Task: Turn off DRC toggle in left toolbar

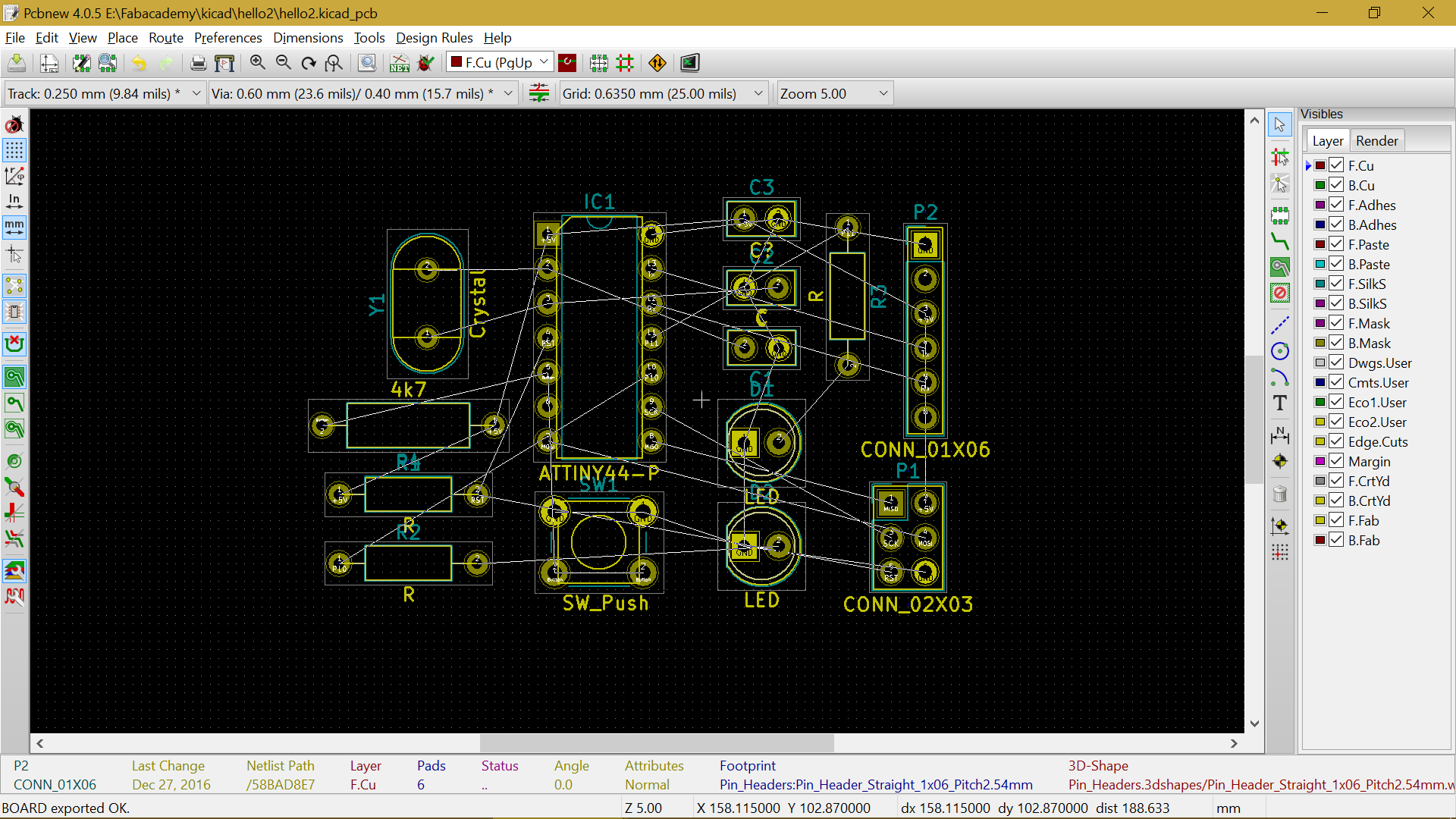Action: [x=14, y=124]
